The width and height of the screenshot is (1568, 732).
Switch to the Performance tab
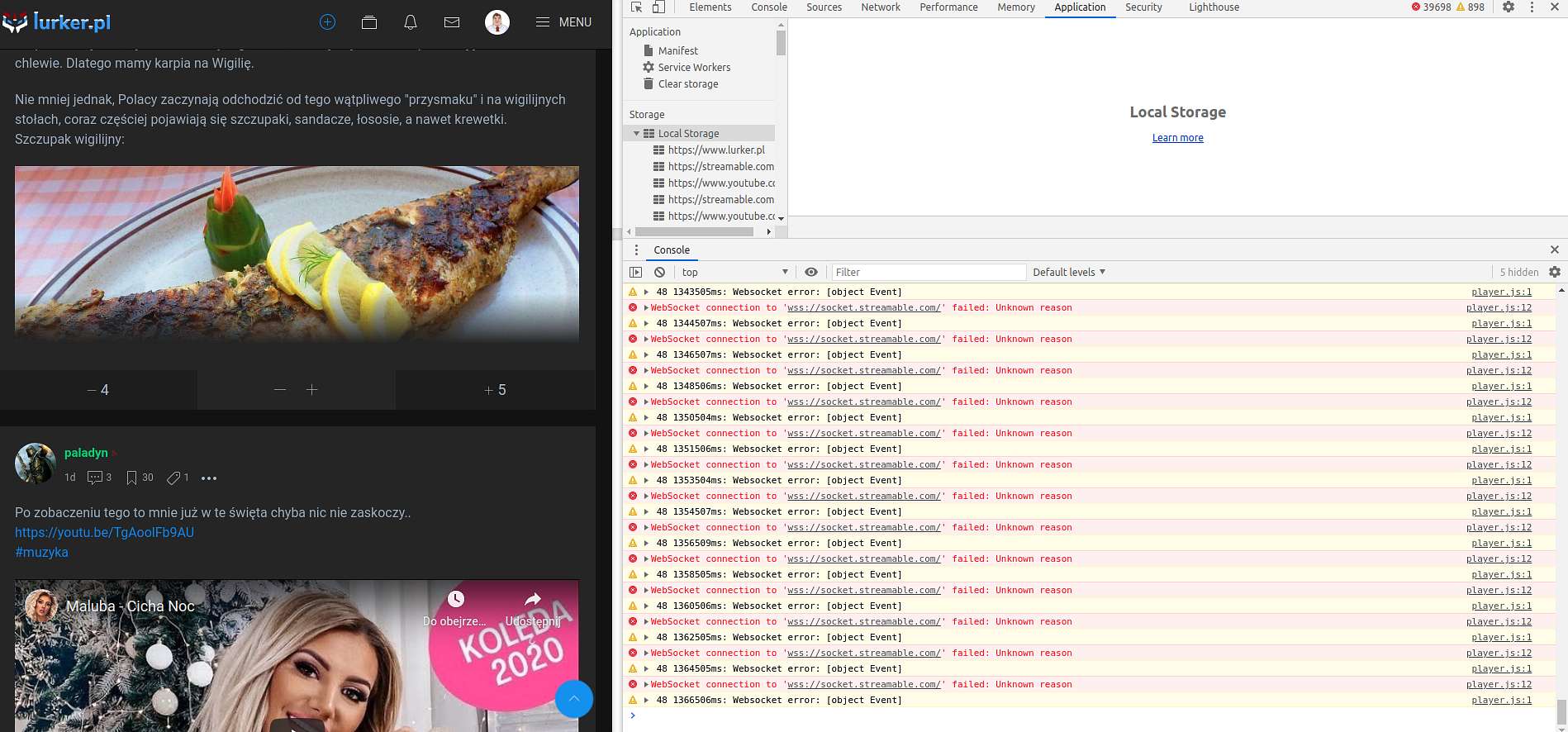949,7
